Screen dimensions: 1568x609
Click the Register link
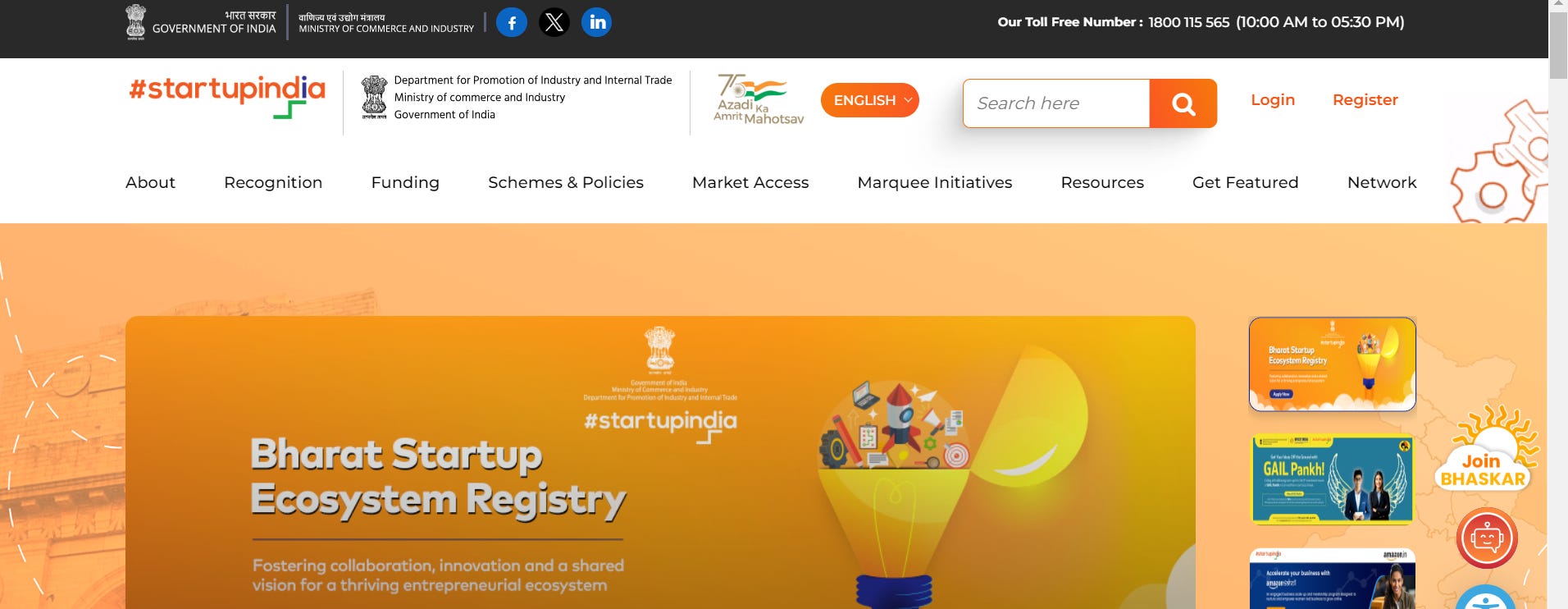(x=1365, y=100)
